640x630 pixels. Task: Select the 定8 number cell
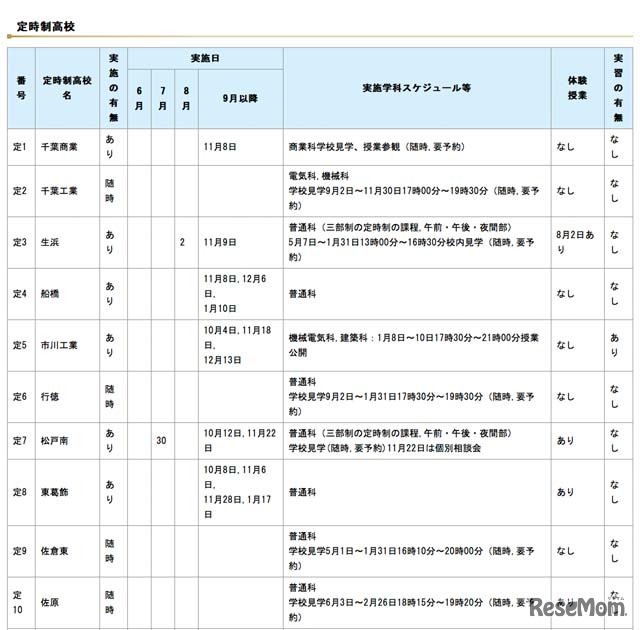pyautogui.click(x=20, y=492)
